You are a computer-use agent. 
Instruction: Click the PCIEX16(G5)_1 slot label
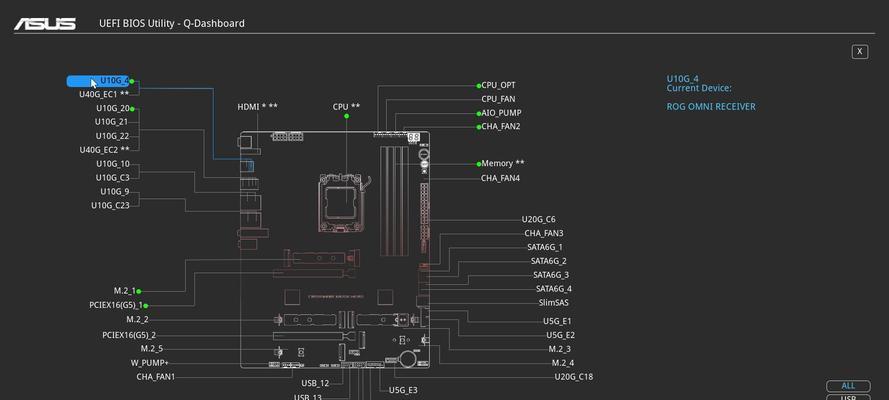(115, 305)
